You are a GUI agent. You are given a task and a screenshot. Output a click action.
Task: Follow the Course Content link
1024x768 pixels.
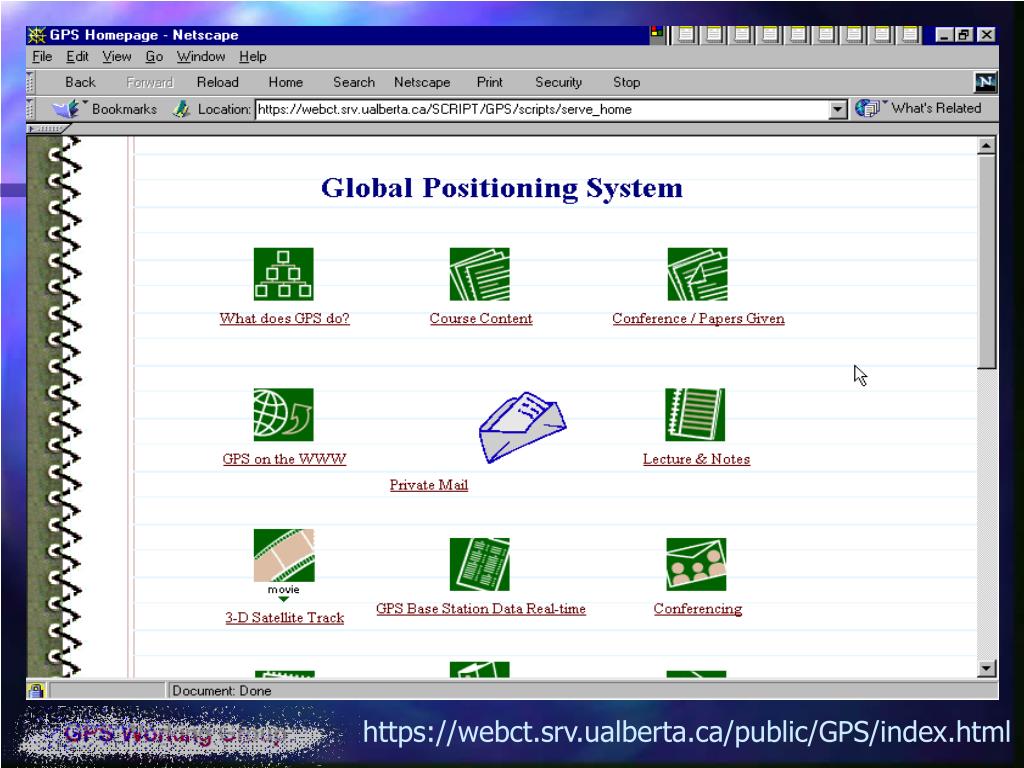tap(481, 318)
